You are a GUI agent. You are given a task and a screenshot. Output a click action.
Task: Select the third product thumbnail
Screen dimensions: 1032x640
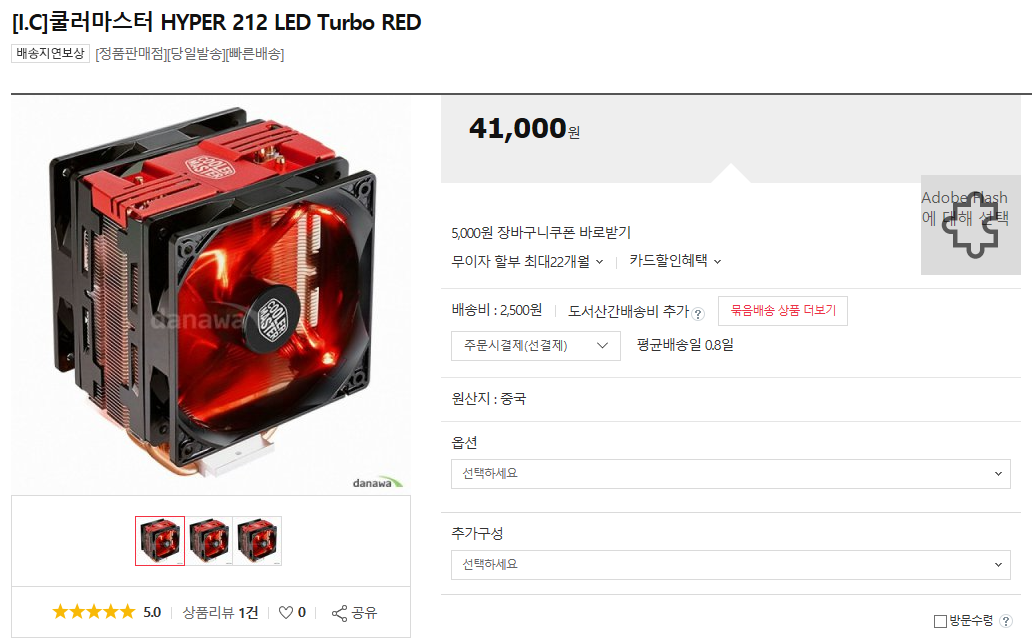[x=258, y=541]
